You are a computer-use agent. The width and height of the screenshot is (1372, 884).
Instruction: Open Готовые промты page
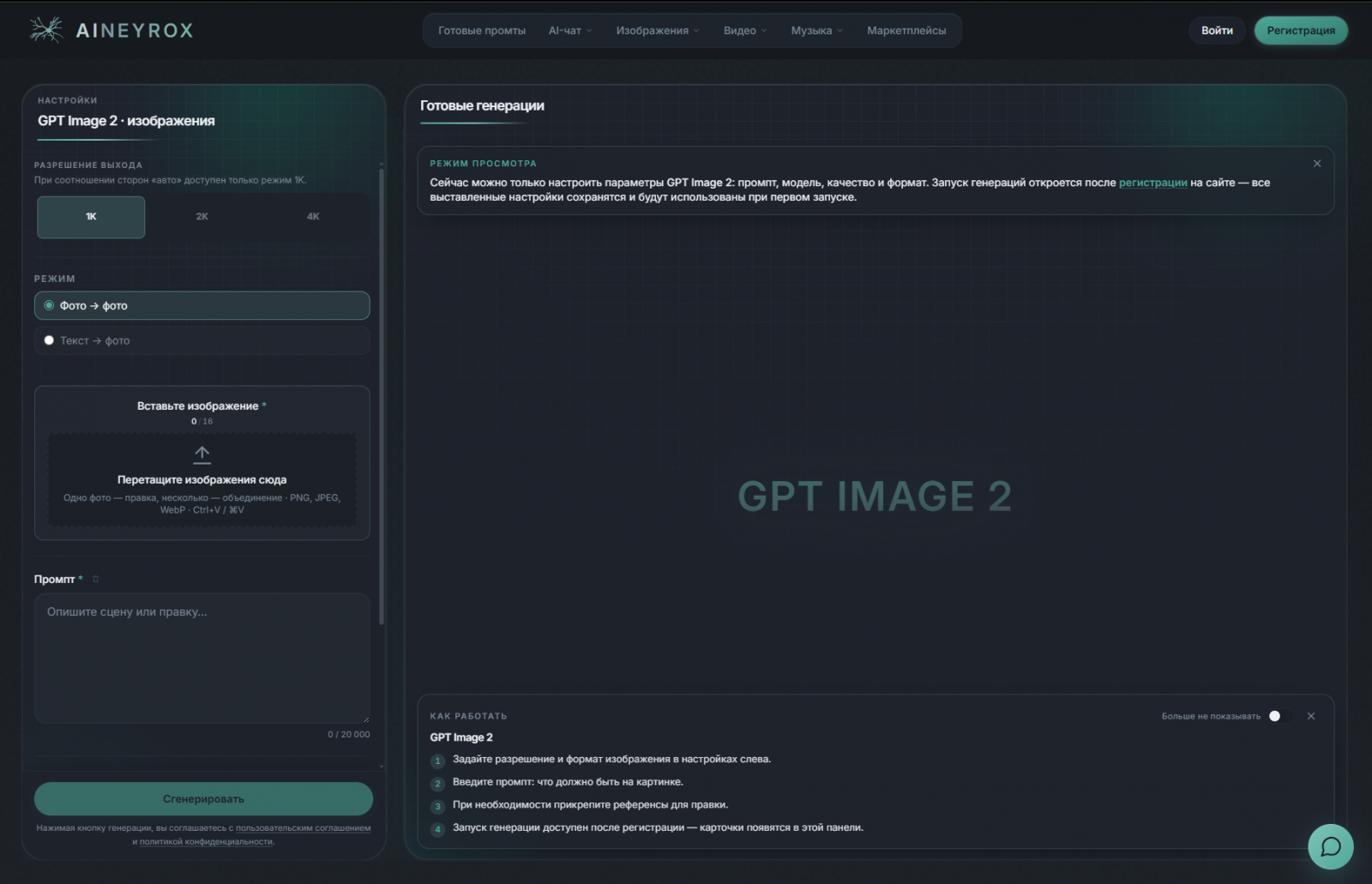[x=482, y=31]
